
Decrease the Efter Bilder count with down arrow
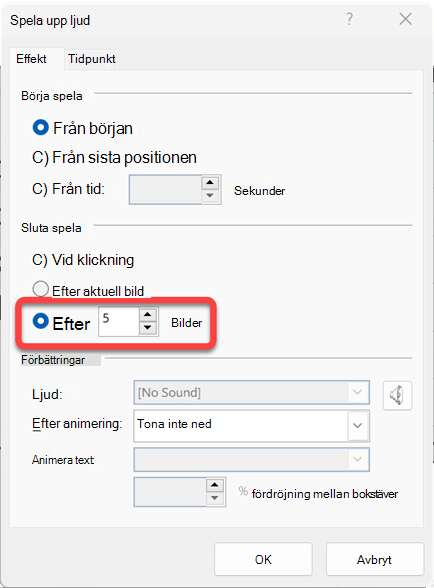click(148, 328)
